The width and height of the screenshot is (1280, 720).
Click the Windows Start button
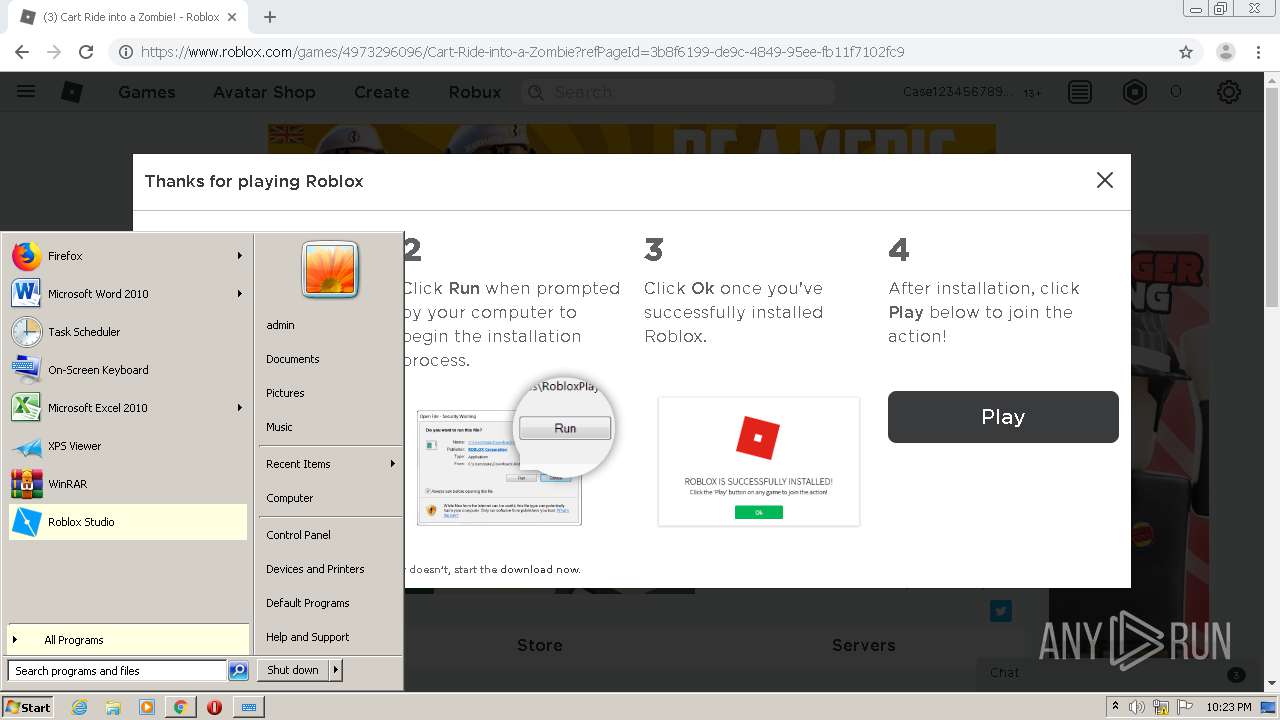tap(28, 707)
